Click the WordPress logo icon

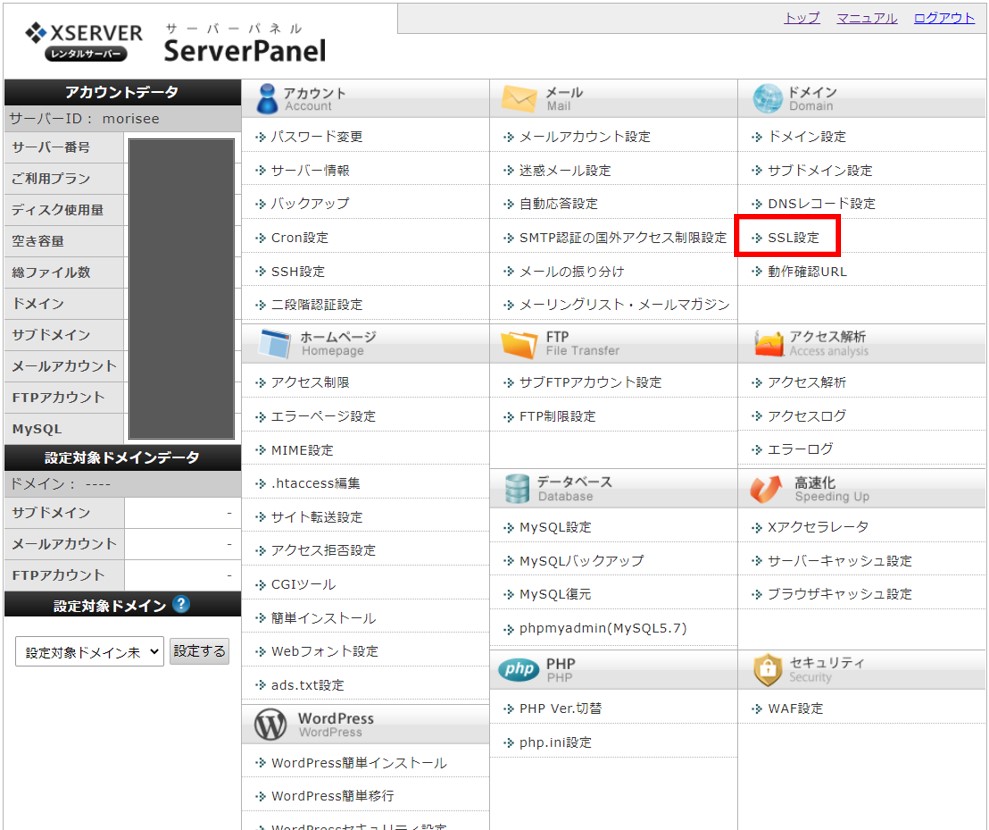click(x=271, y=725)
